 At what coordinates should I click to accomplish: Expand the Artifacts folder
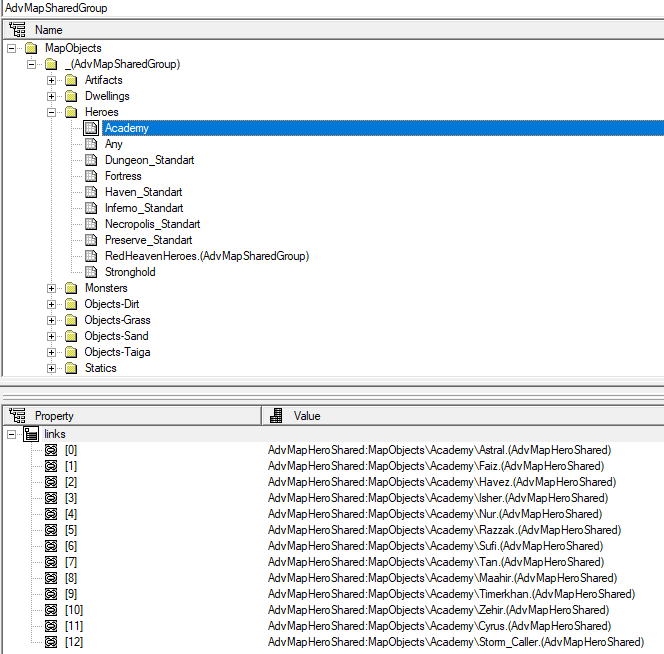(51, 80)
